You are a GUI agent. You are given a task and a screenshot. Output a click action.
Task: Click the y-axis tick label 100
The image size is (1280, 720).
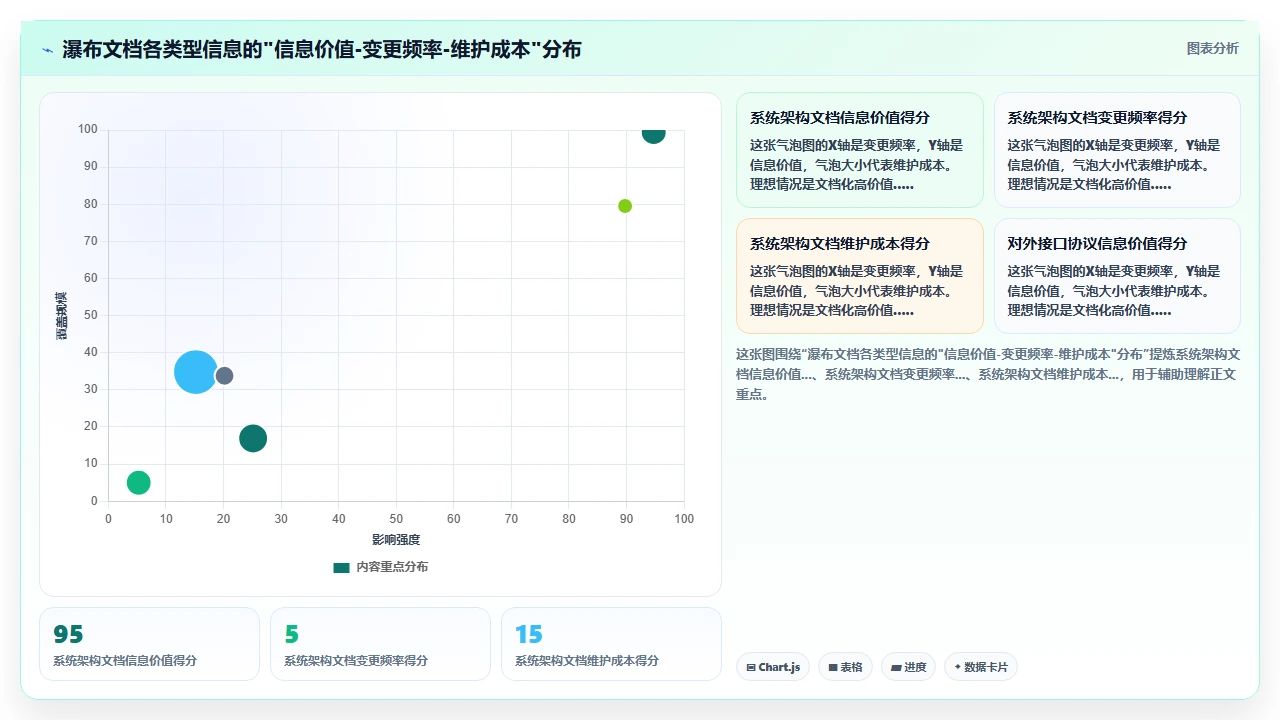[88, 129]
